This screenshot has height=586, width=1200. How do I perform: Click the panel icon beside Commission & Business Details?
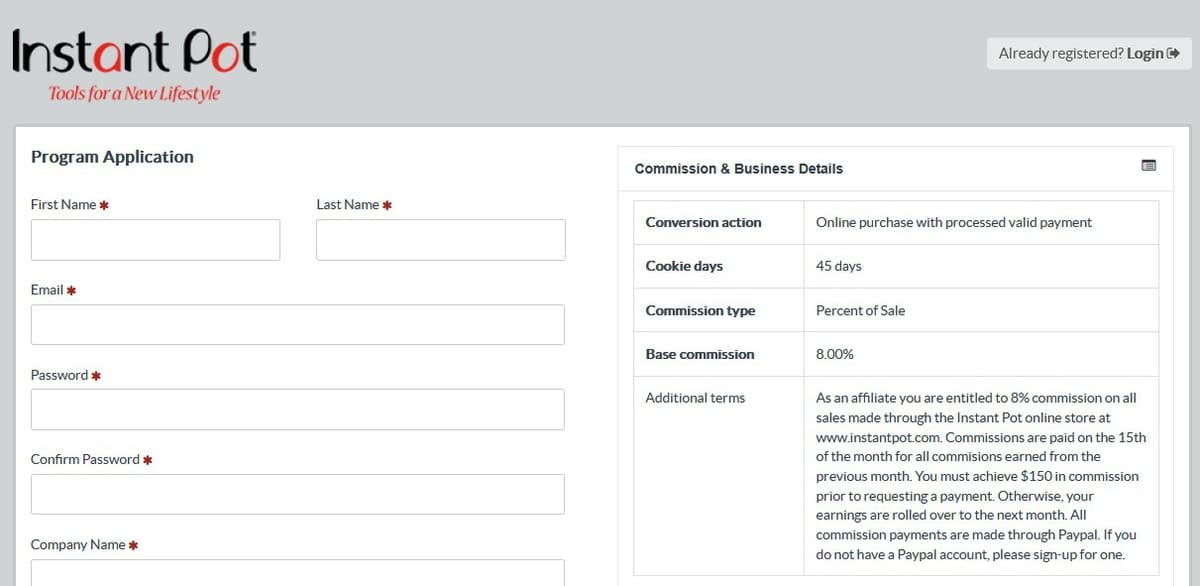(1149, 166)
